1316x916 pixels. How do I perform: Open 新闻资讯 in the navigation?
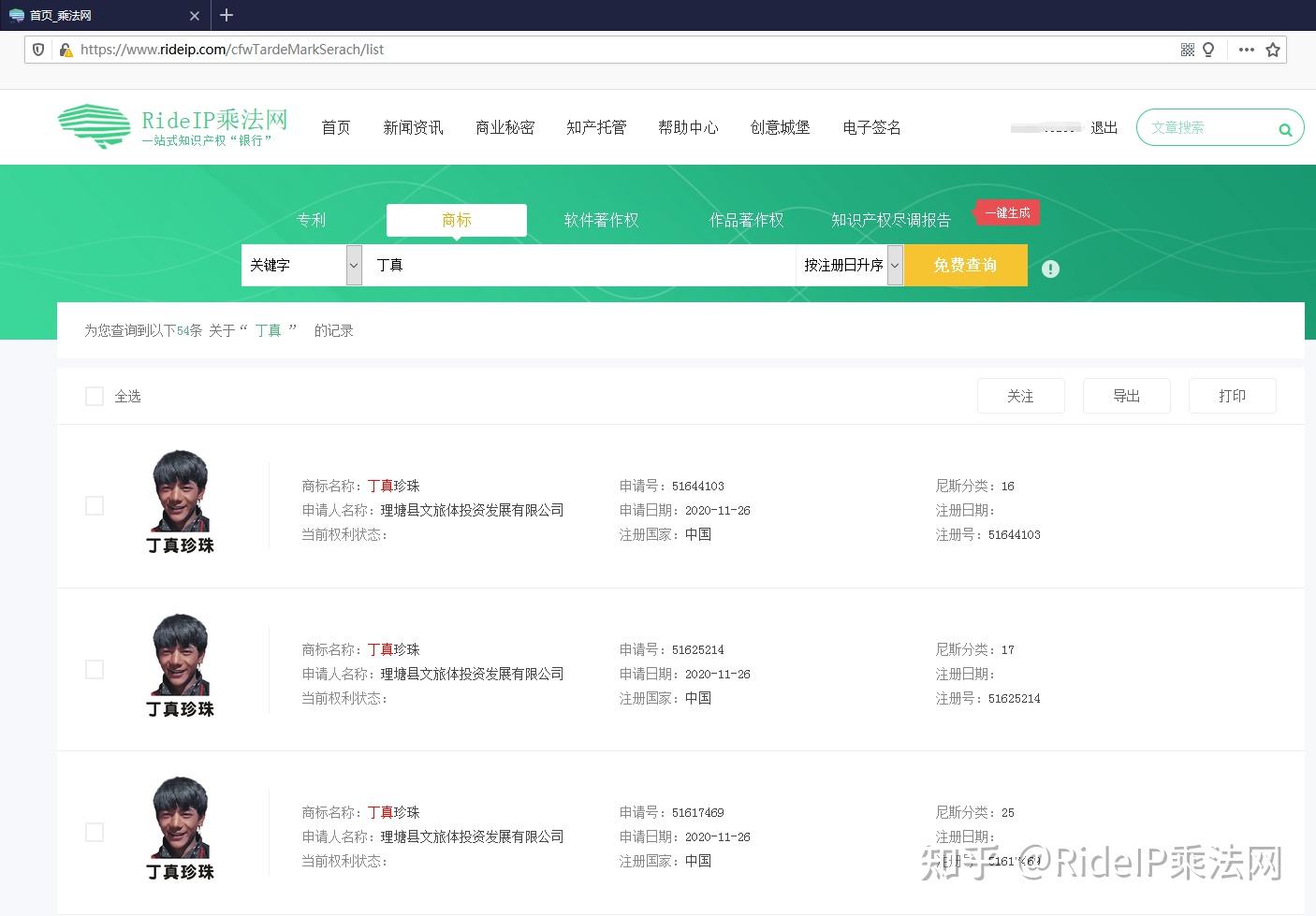(413, 127)
